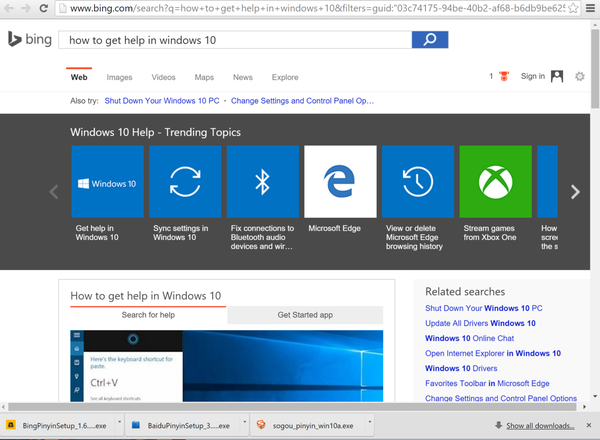Screen dimensions: 600x440
Task: Click the blue magnifier search button
Action: click(x=430, y=39)
